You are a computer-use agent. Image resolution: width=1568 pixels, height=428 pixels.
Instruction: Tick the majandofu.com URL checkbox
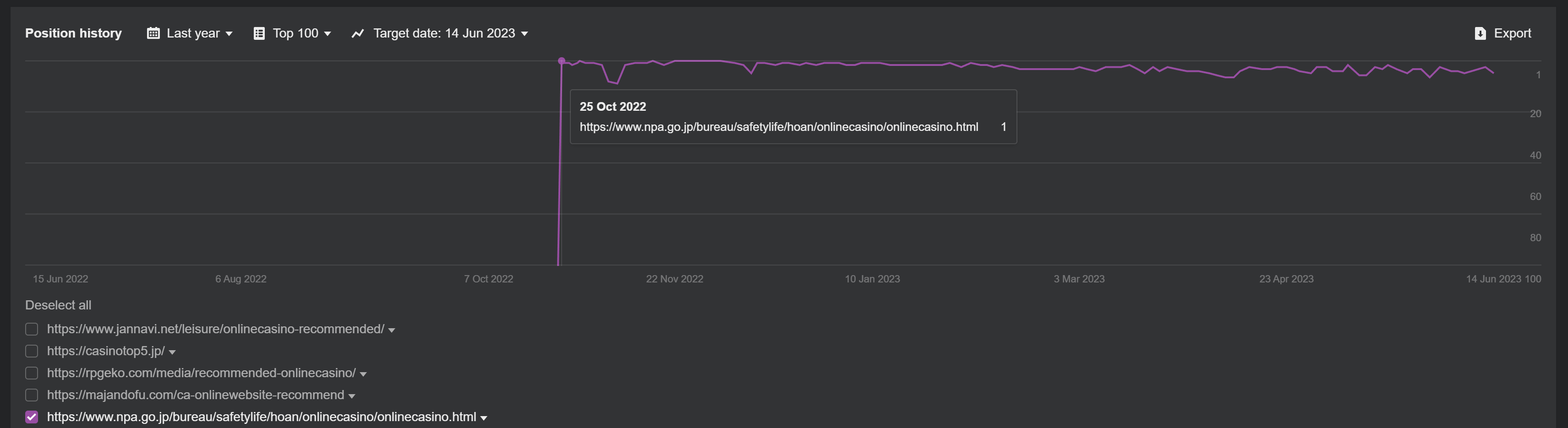point(32,395)
